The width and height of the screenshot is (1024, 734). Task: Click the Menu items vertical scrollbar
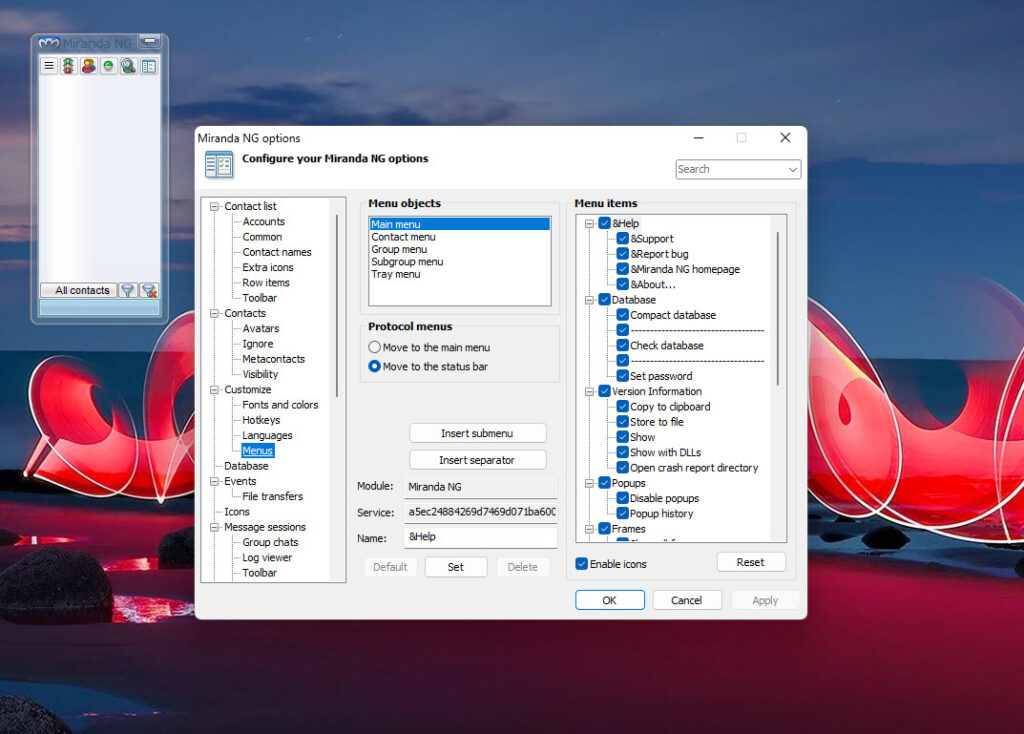tap(777, 308)
